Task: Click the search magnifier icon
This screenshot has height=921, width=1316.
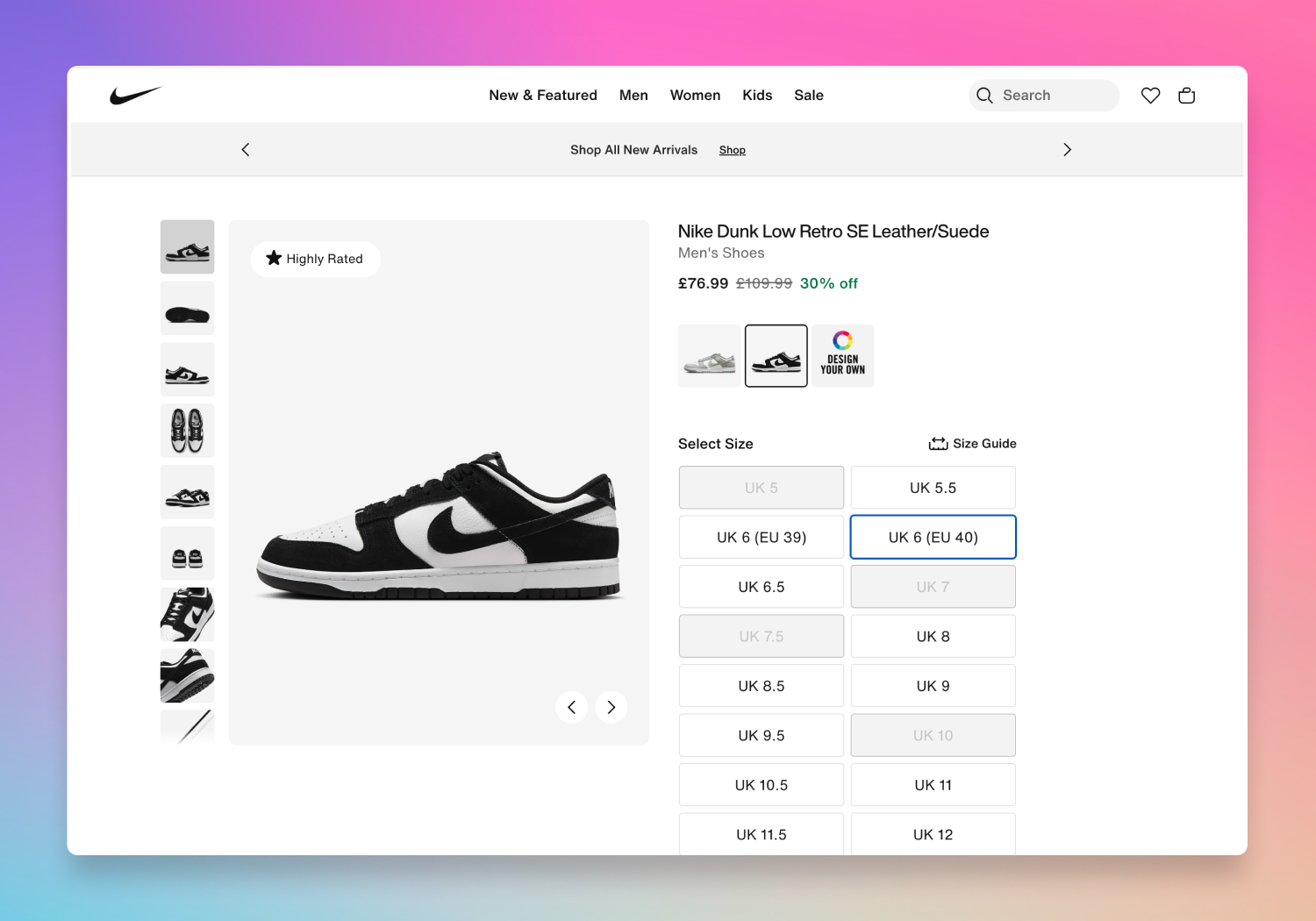Action: (985, 96)
